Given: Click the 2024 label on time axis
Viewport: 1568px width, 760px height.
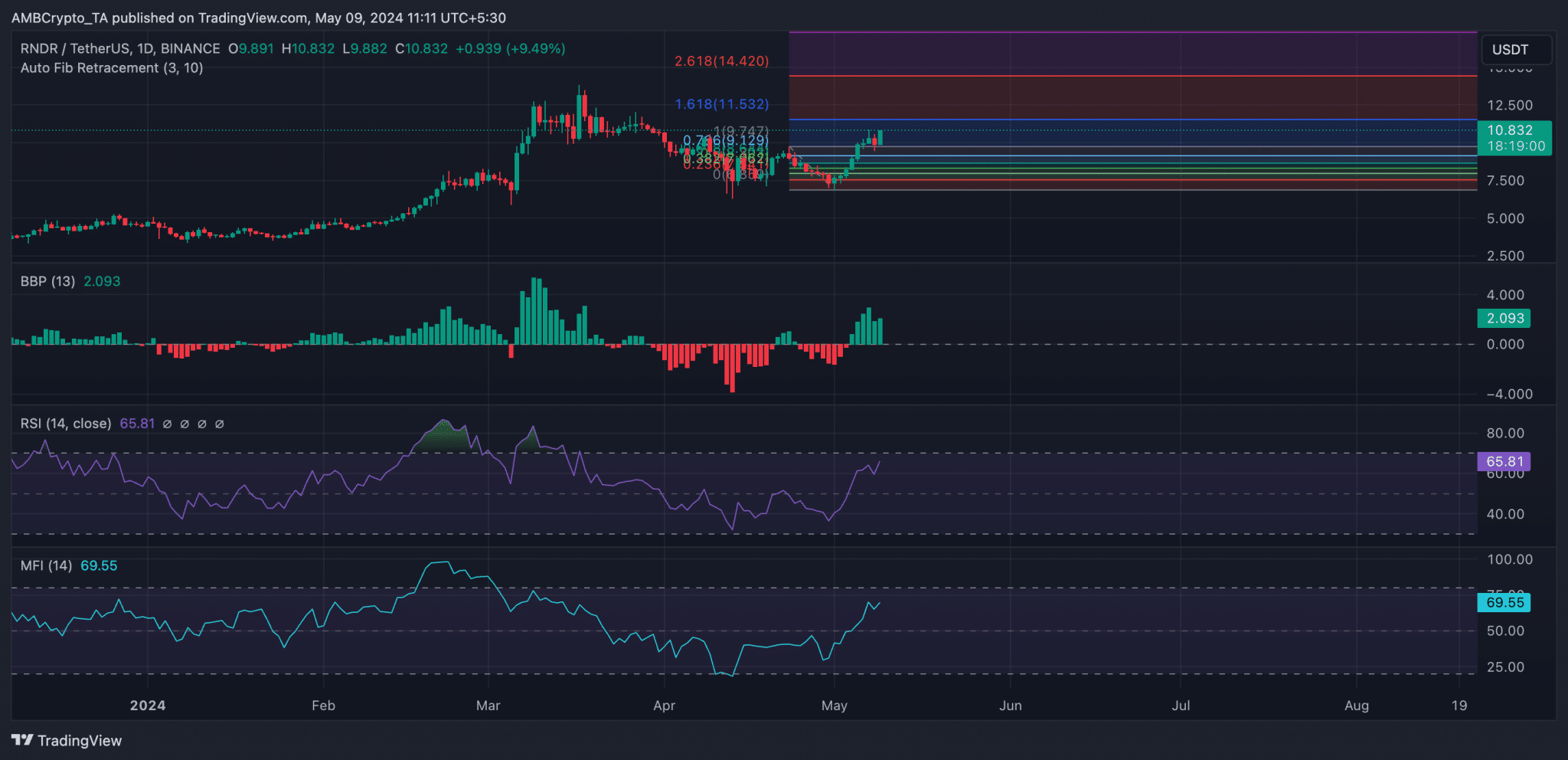Looking at the screenshot, I should [148, 706].
